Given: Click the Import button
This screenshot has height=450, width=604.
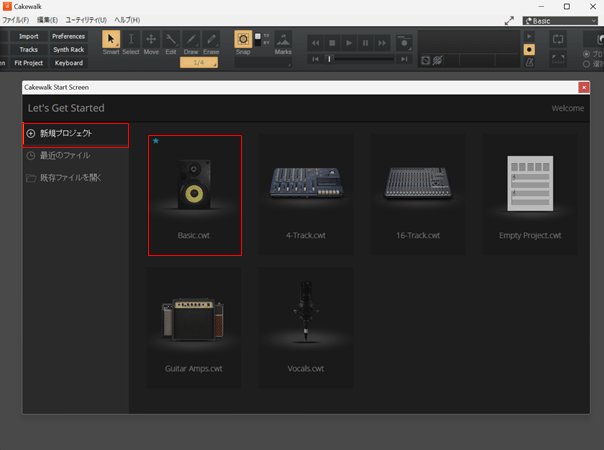Looking at the screenshot, I should 29,36.
